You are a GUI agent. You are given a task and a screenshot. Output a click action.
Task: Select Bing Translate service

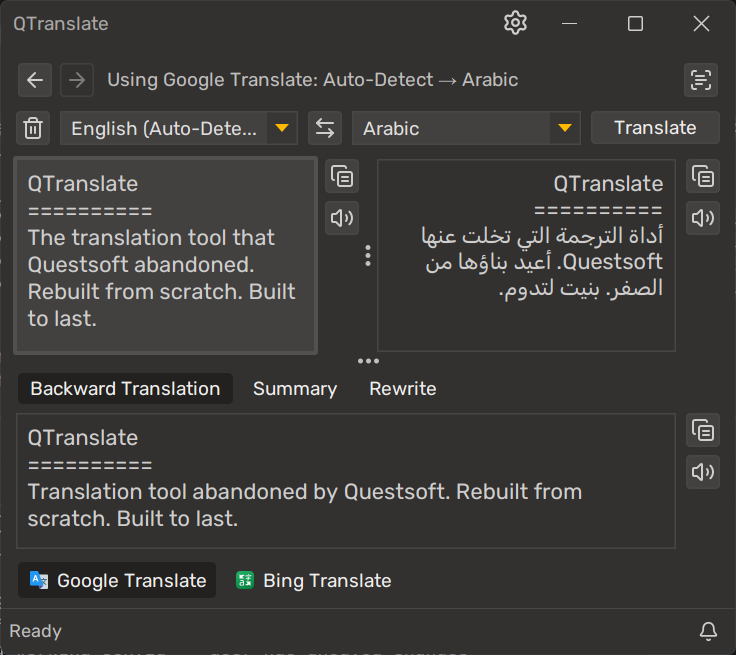coord(314,580)
